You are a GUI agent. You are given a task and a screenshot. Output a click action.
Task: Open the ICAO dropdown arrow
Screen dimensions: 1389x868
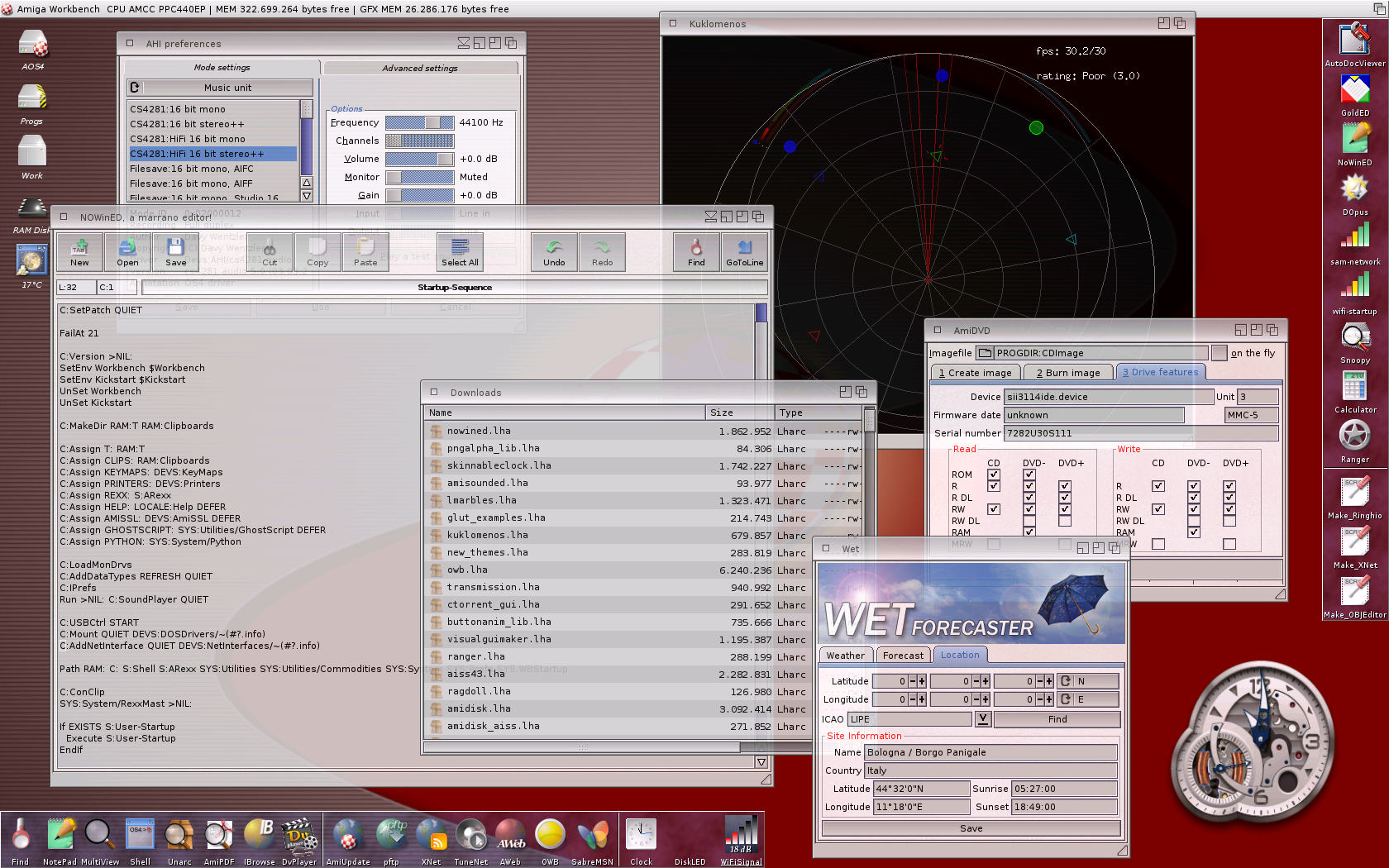[982, 718]
